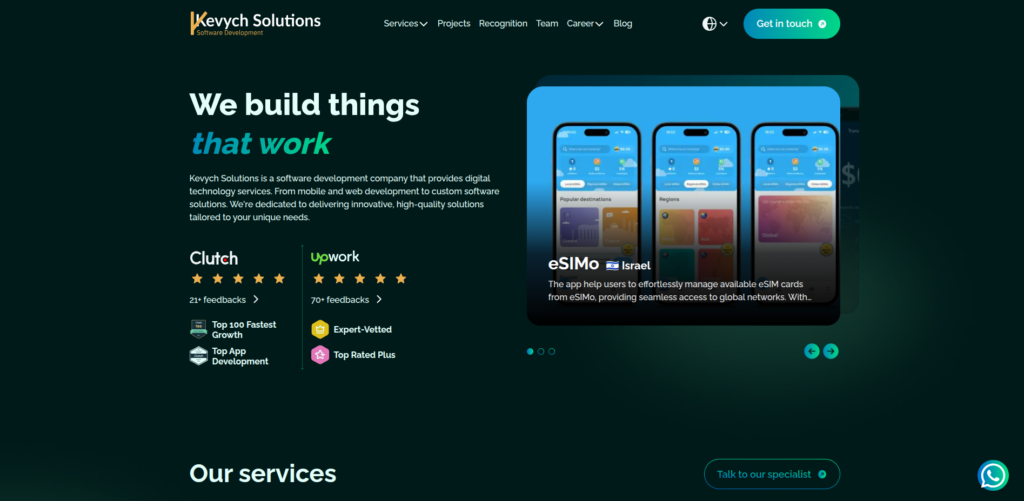Click the Top App Development badge icon
The height and width of the screenshot is (501, 1024).
point(199,355)
